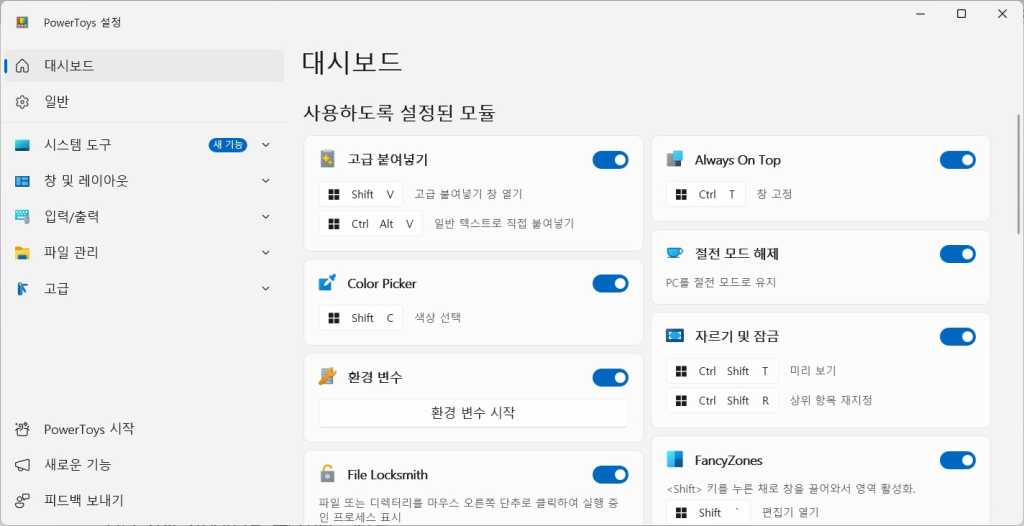
Task: Expand the 고급 section chevron
Action: click(x=265, y=289)
